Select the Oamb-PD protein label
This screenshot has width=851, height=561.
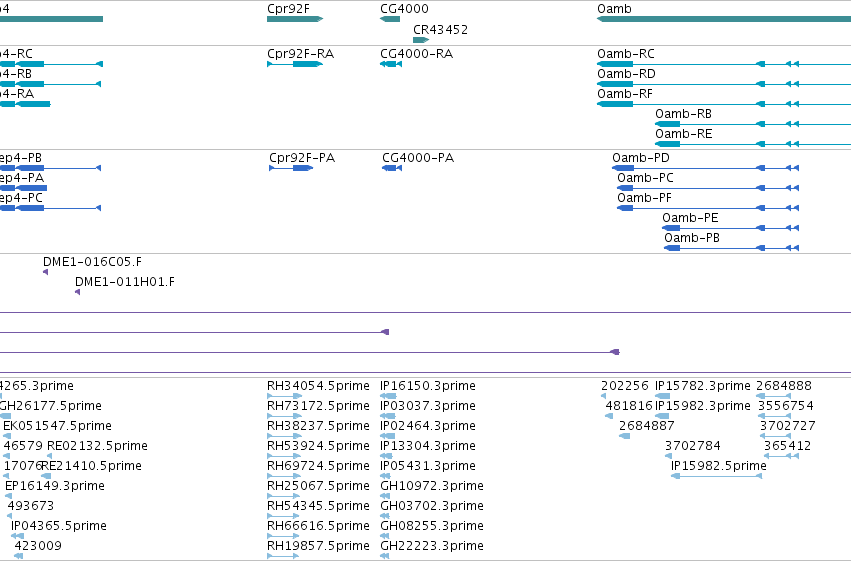(x=641, y=158)
